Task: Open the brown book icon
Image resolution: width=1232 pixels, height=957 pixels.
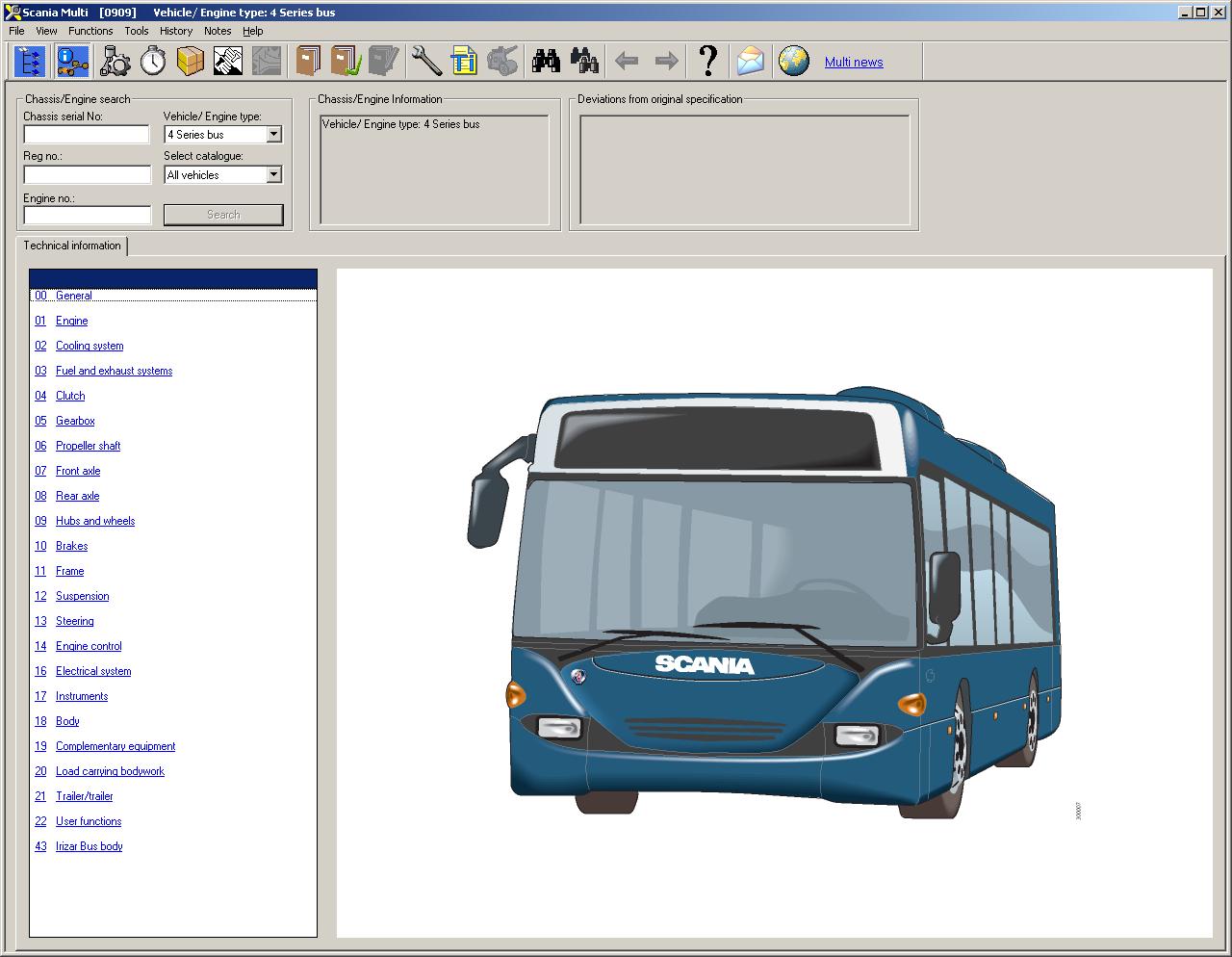Action: (308, 62)
